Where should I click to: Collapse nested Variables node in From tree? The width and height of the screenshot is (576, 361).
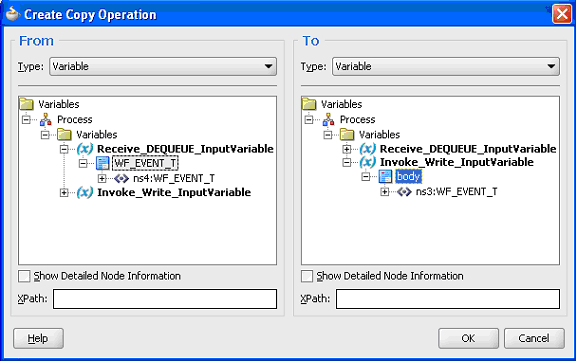click(x=45, y=135)
